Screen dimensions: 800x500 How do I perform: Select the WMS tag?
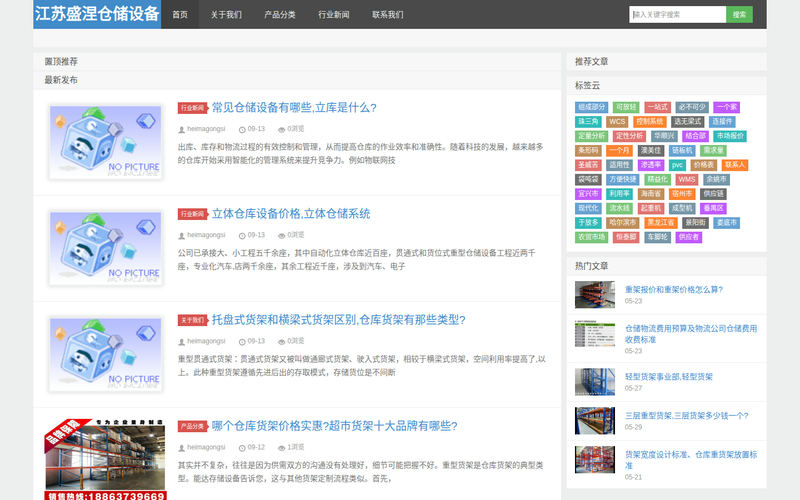pyautogui.click(x=687, y=180)
